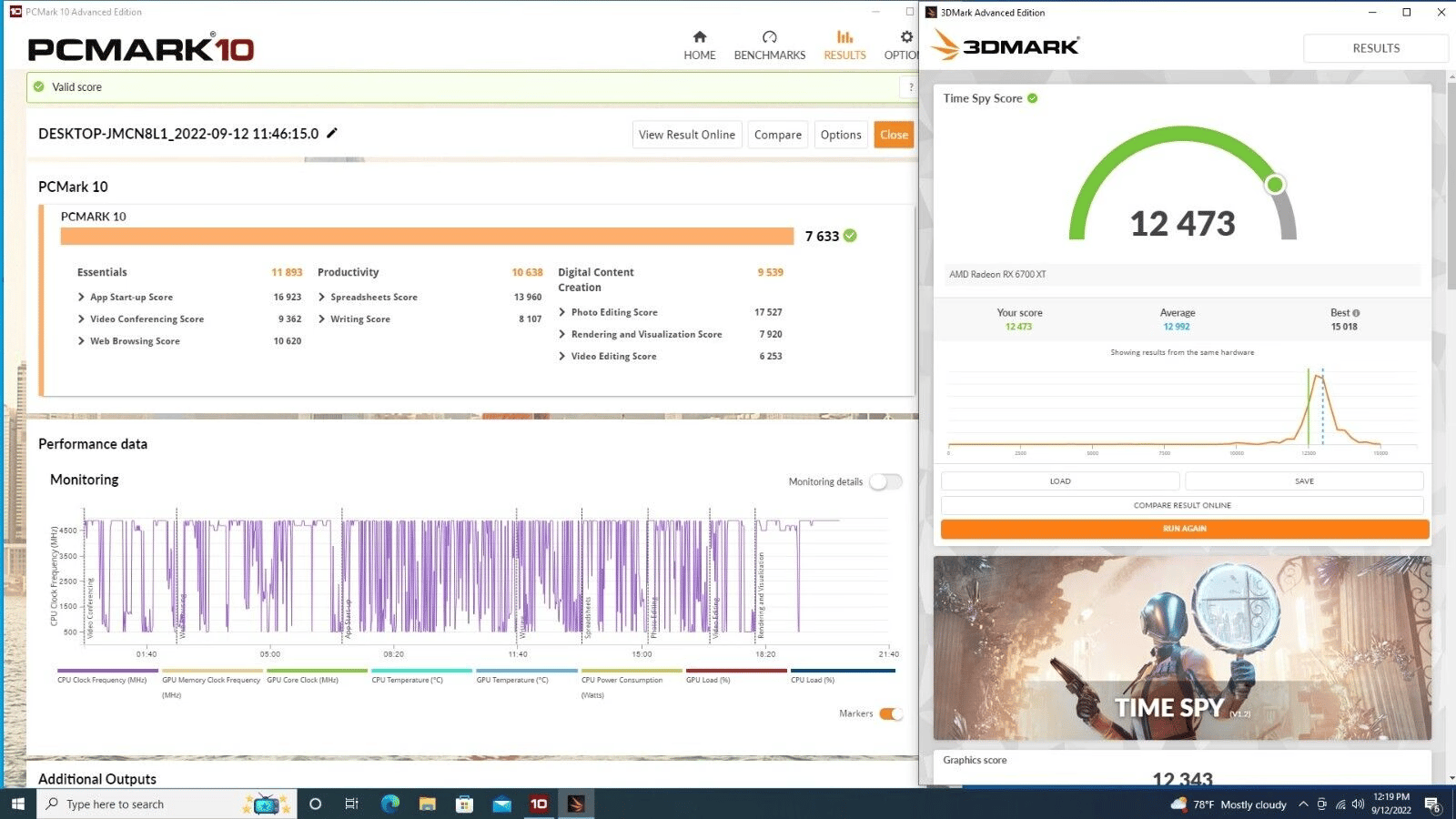Viewport: 1456px width, 819px height.
Task: Click the View Result Online button
Action: [x=687, y=135]
